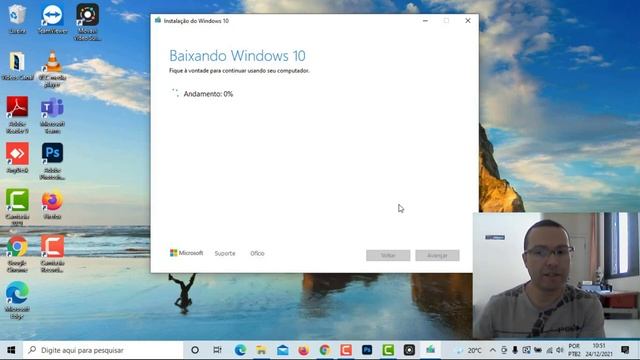The width and height of the screenshot is (640, 360).
Task: Launch Google Chrome from the taskbar
Action: point(325,350)
